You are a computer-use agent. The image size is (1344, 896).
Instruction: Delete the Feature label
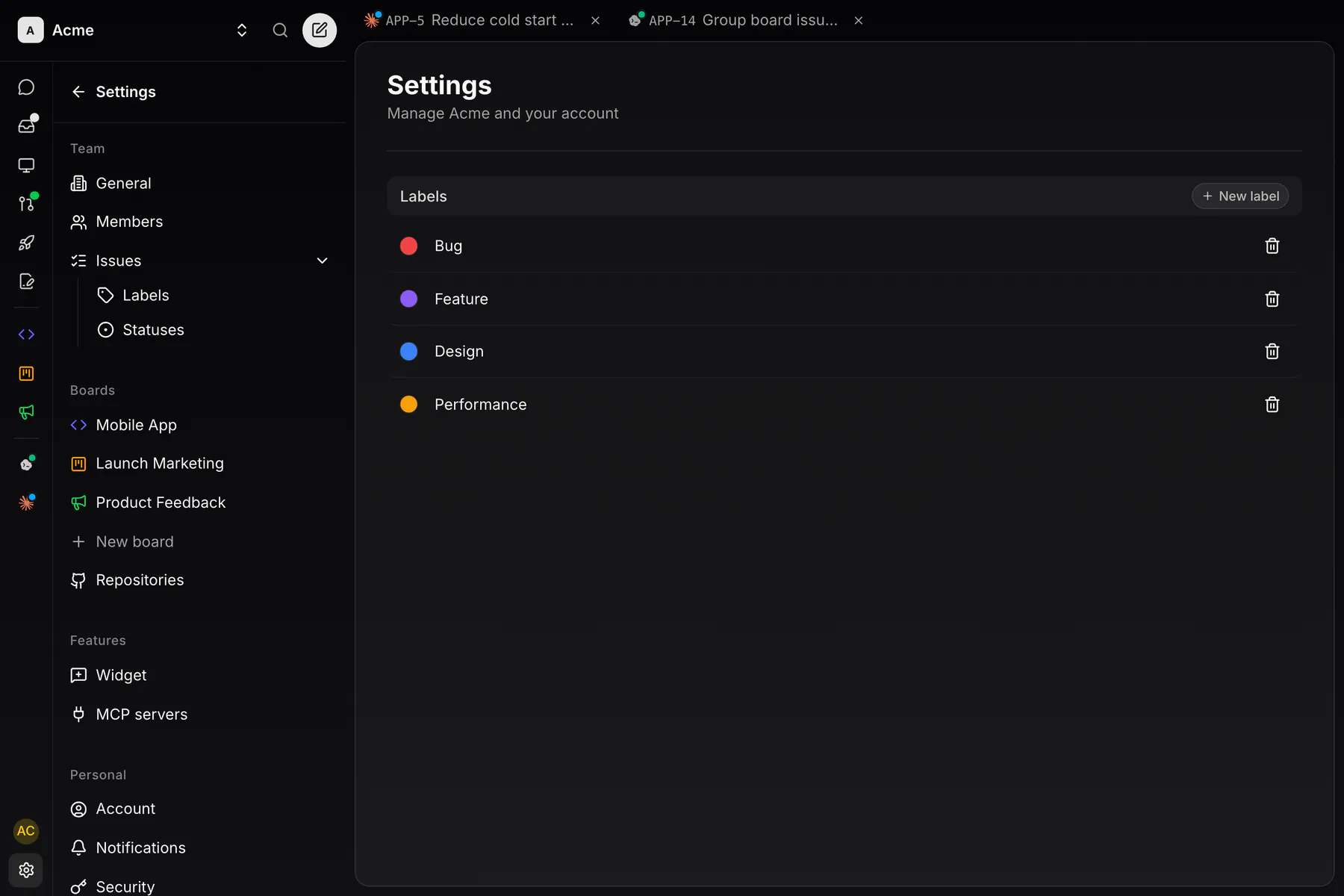tap(1272, 299)
